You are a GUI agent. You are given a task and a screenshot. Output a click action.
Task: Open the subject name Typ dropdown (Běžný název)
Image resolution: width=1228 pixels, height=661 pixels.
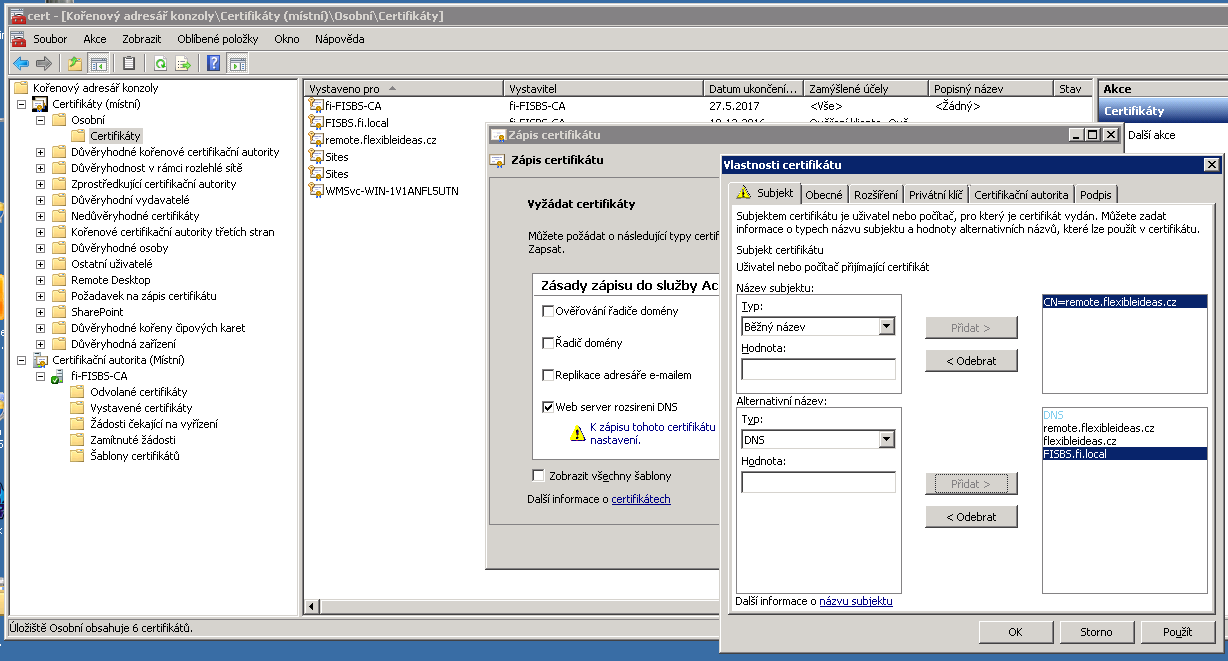[x=886, y=327]
